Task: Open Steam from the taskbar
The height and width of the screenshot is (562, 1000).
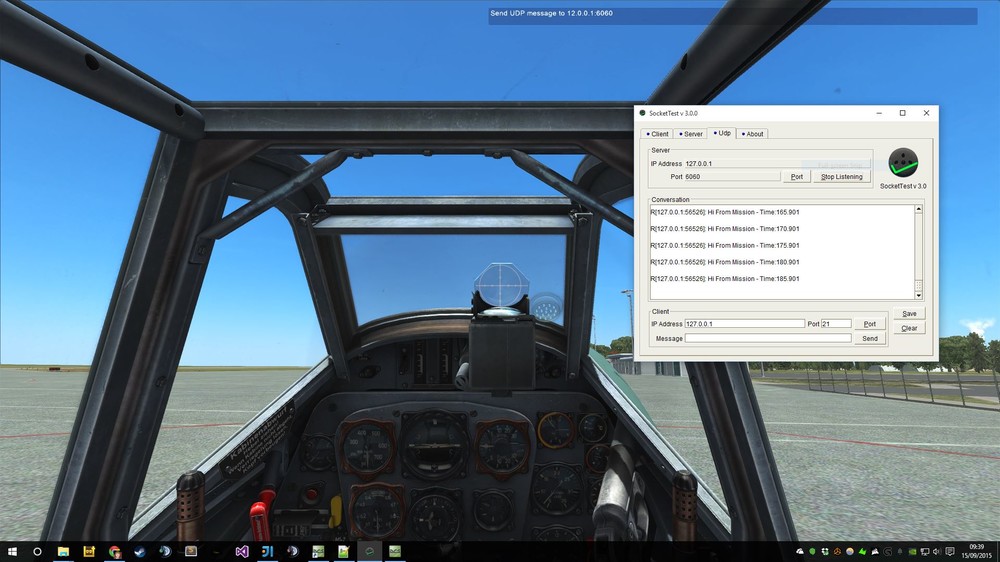Action: click(140, 552)
